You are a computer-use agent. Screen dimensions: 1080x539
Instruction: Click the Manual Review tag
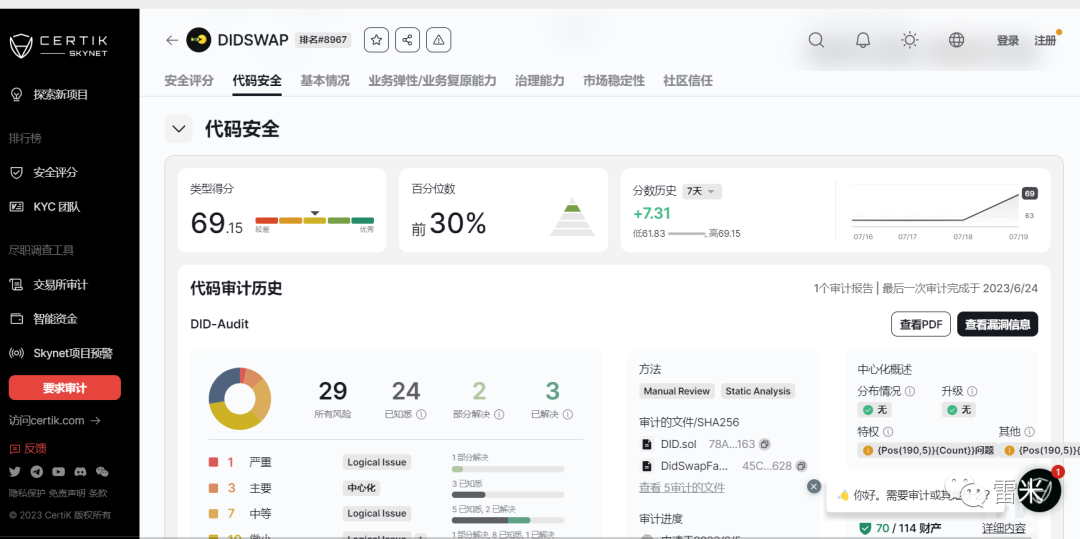click(x=676, y=391)
